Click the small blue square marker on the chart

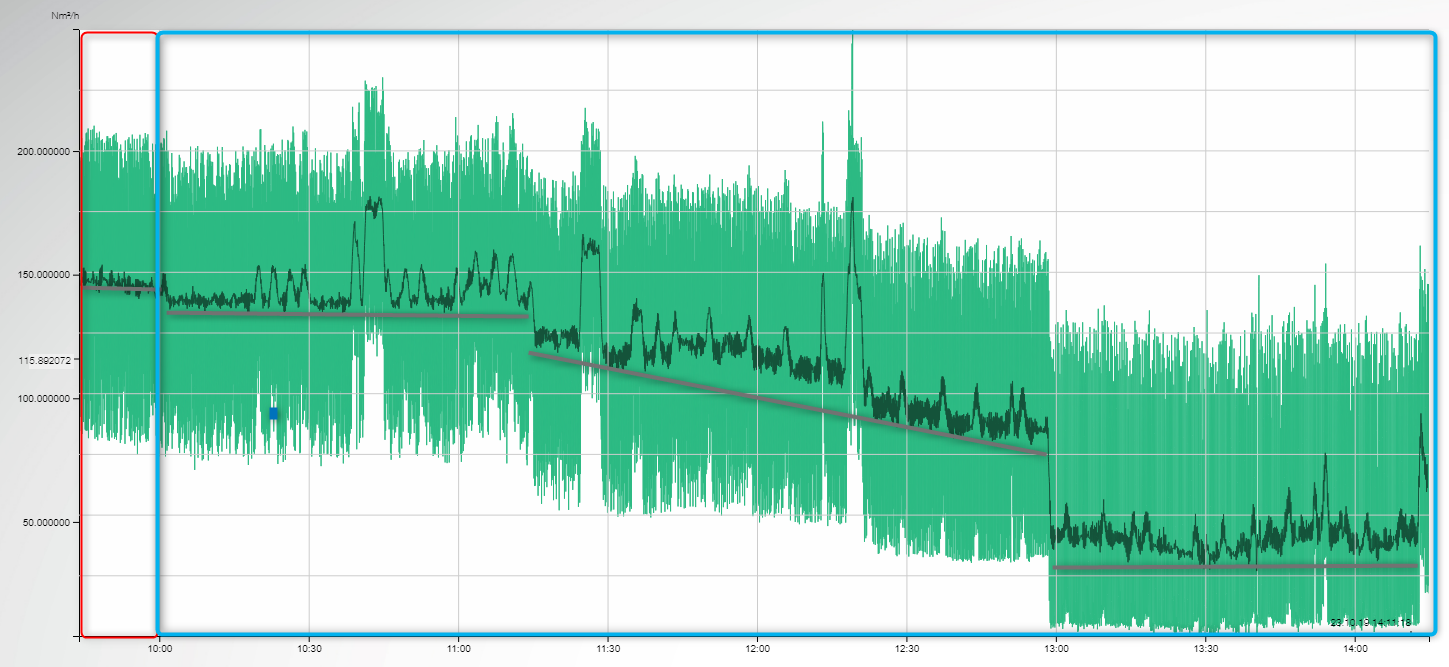[273, 413]
